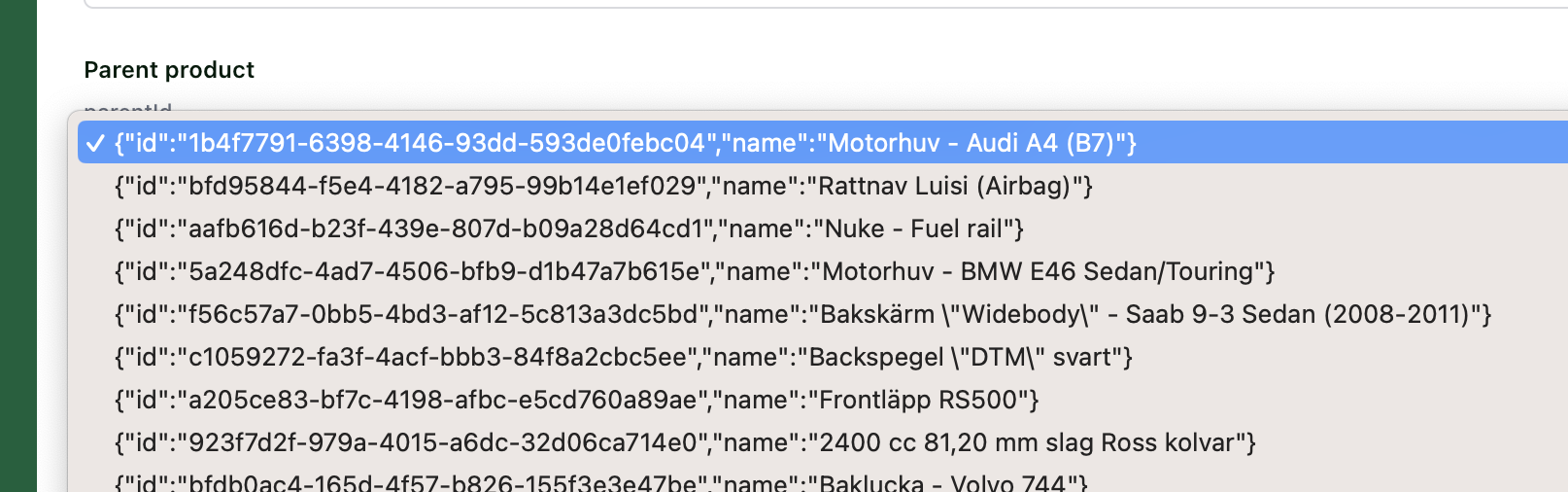
Task: Choose Bakskärm Widebody Saab 9-3 Sedan option
Action: pyautogui.click(x=801, y=314)
